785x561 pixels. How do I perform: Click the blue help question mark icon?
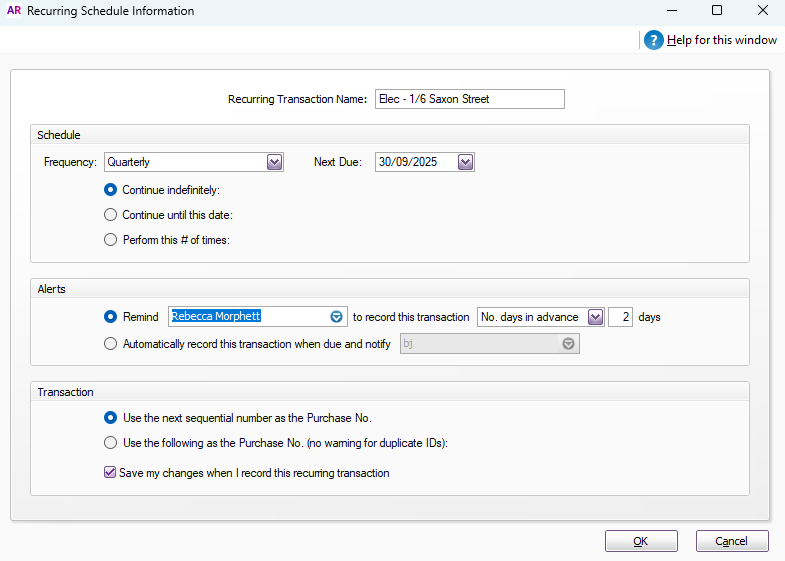tap(654, 40)
